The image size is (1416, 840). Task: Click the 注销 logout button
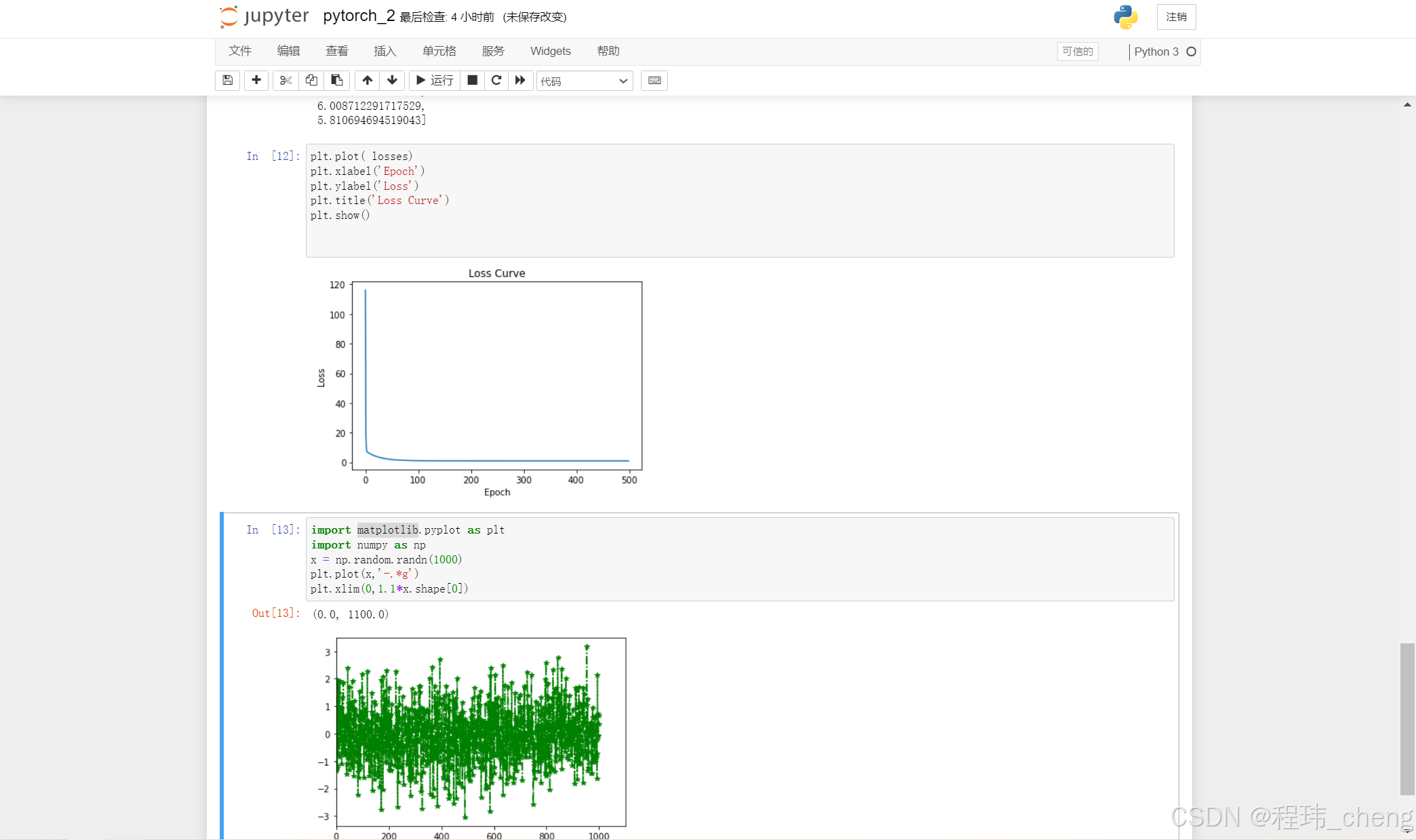coord(1177,17)
